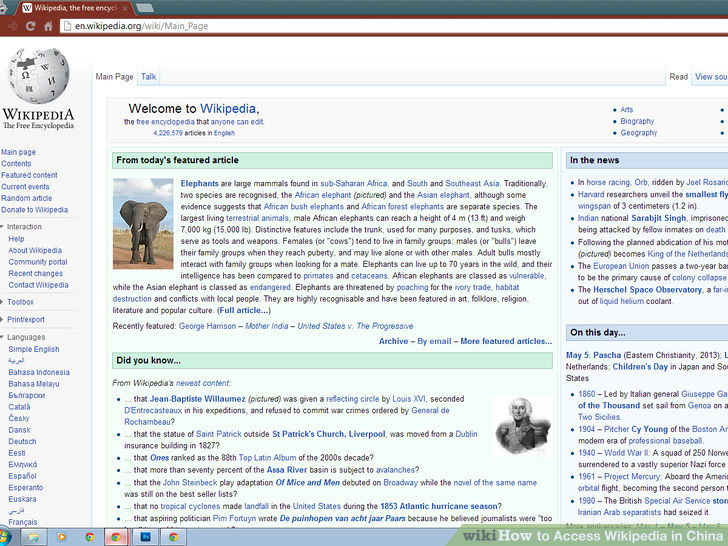This screenshot has height=546, width=728.
Task: Open File Explorer from taskbar
Action: pyautogui.click(x=33, y=537)
